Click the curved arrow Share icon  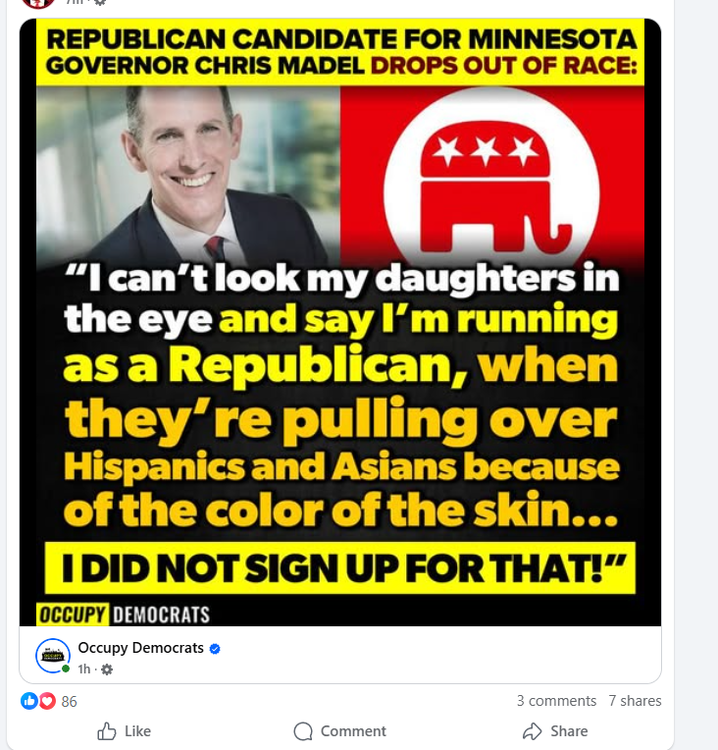pos(532,731)
